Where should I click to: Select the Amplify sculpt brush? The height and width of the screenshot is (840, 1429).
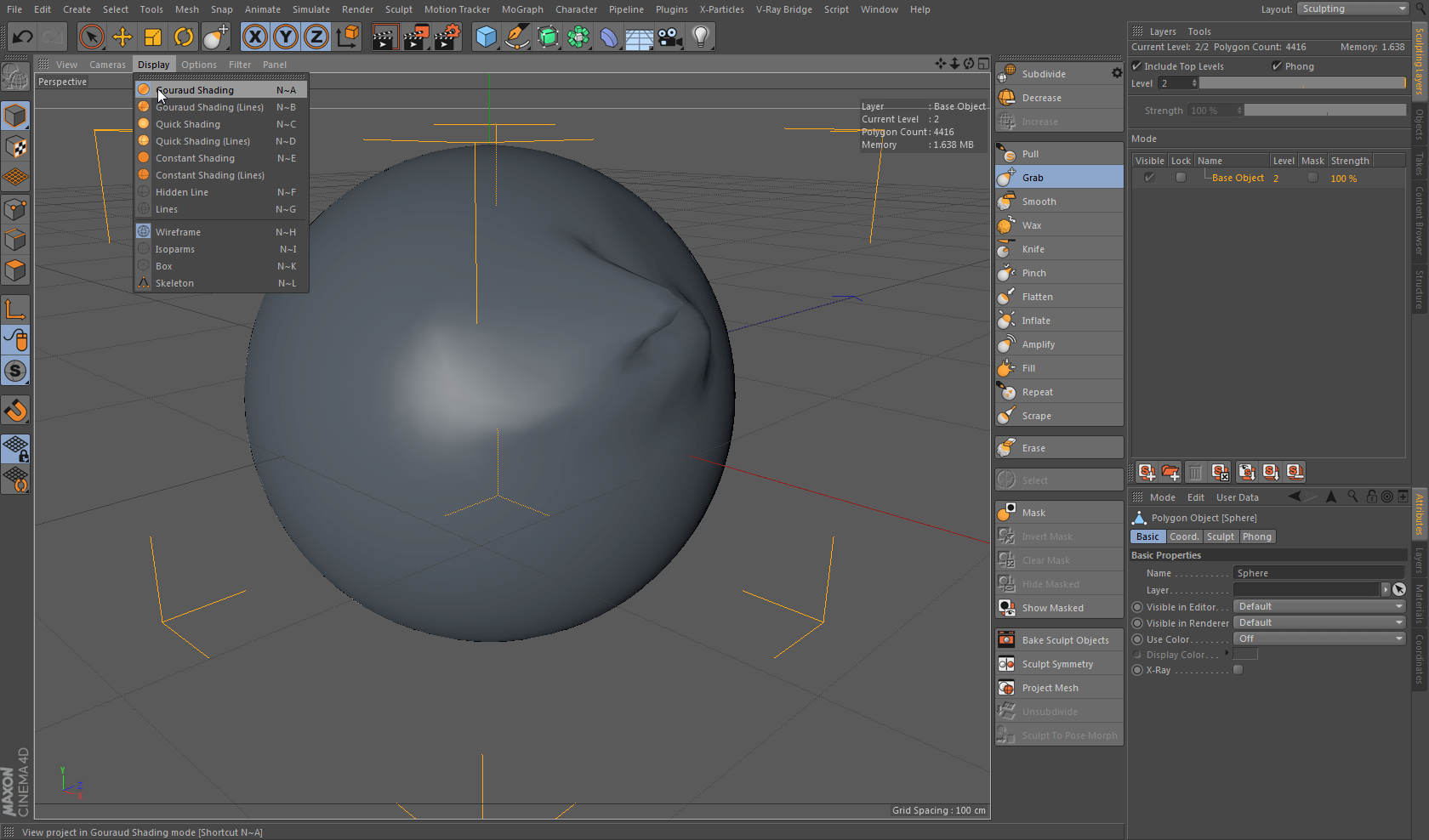(1059, 344)
